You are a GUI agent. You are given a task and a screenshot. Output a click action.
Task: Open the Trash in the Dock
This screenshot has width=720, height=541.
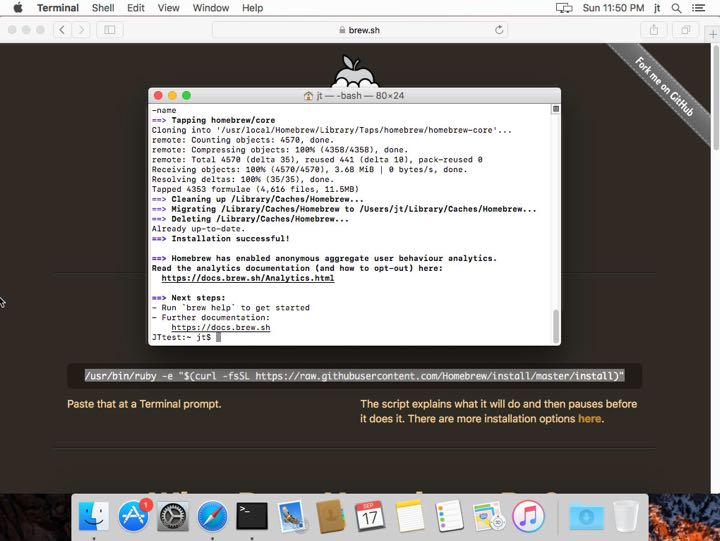626,517
